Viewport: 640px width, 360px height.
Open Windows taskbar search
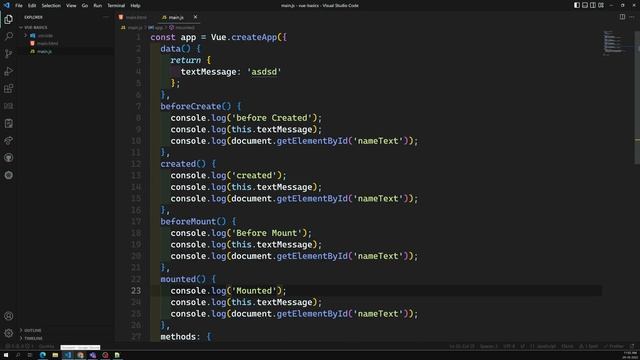18,355
